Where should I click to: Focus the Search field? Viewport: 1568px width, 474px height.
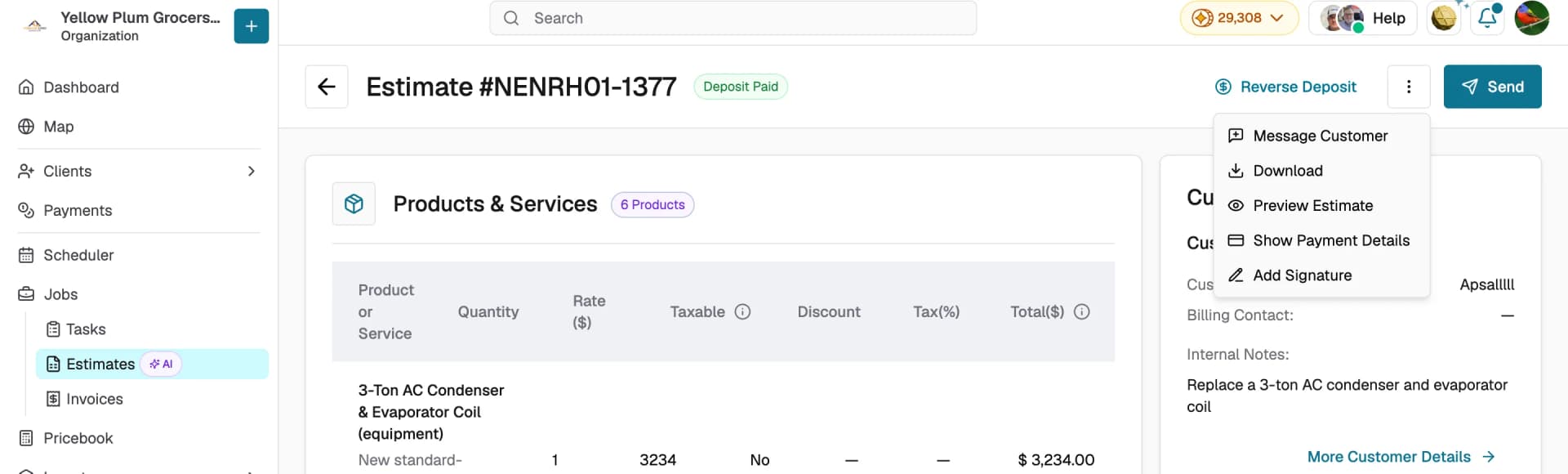click(733, 18)
